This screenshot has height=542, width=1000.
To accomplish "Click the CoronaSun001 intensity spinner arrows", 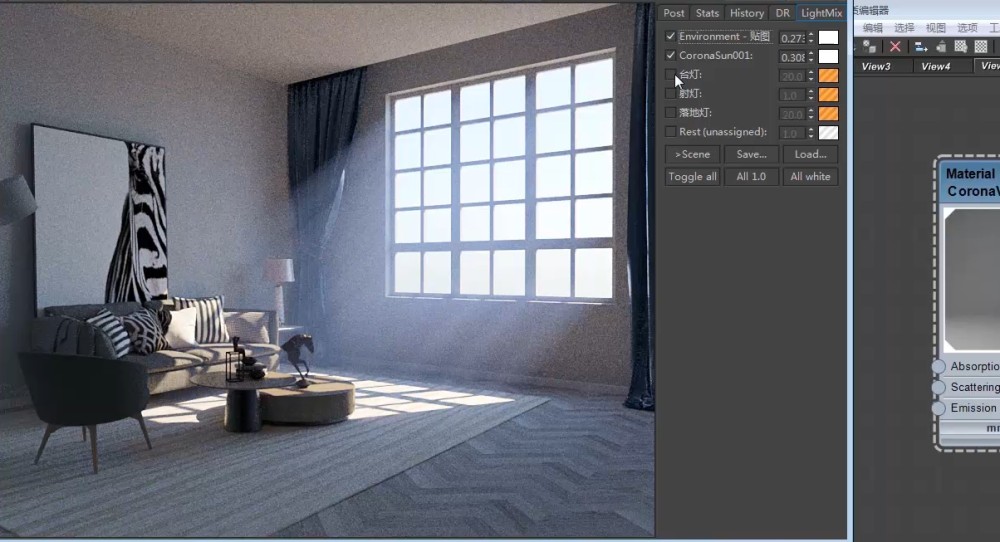I will coord(811,57).
